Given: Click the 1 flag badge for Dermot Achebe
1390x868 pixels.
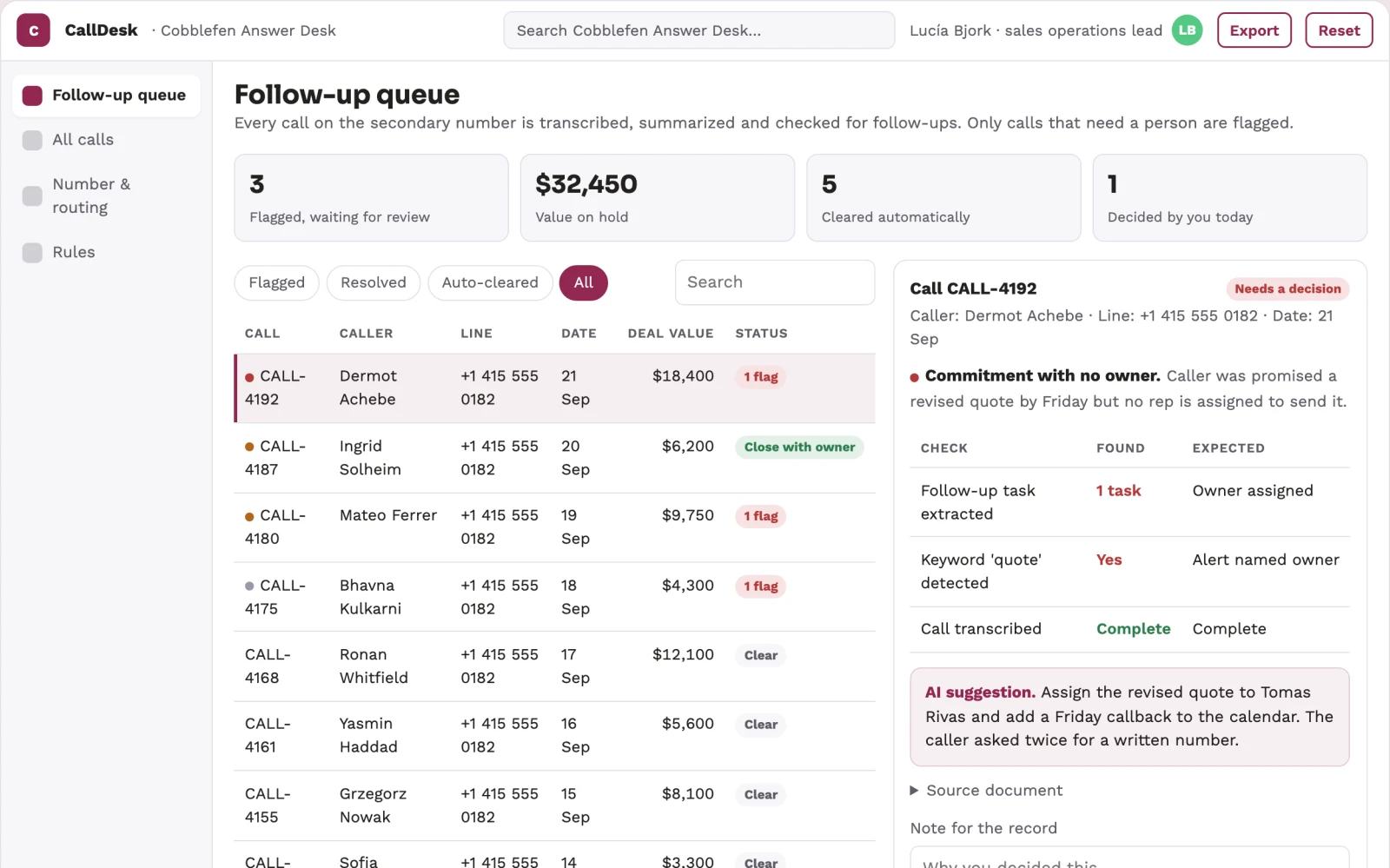Looking at the screenshot, I should pyautogui.click(x=761, y=377).
